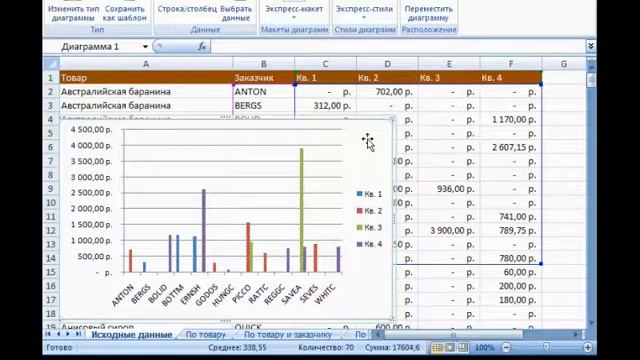Go to next sheet navigation arrow
Viewport: 640px width, 360px height.
tap(68, 334)
